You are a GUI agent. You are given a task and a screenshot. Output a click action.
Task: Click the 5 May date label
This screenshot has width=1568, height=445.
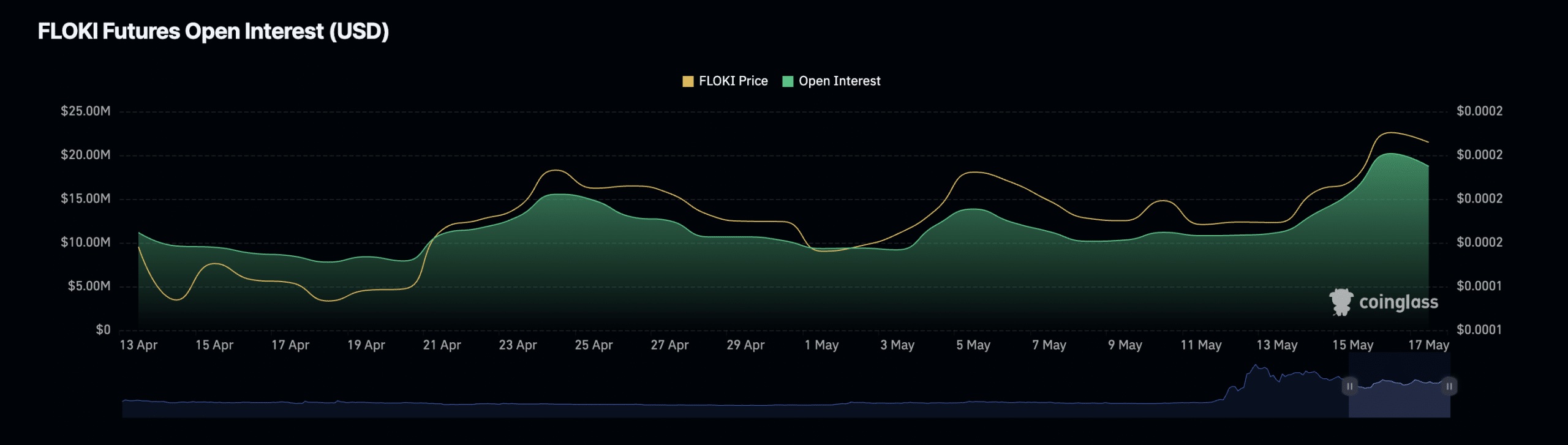click(x=973, y=345)
